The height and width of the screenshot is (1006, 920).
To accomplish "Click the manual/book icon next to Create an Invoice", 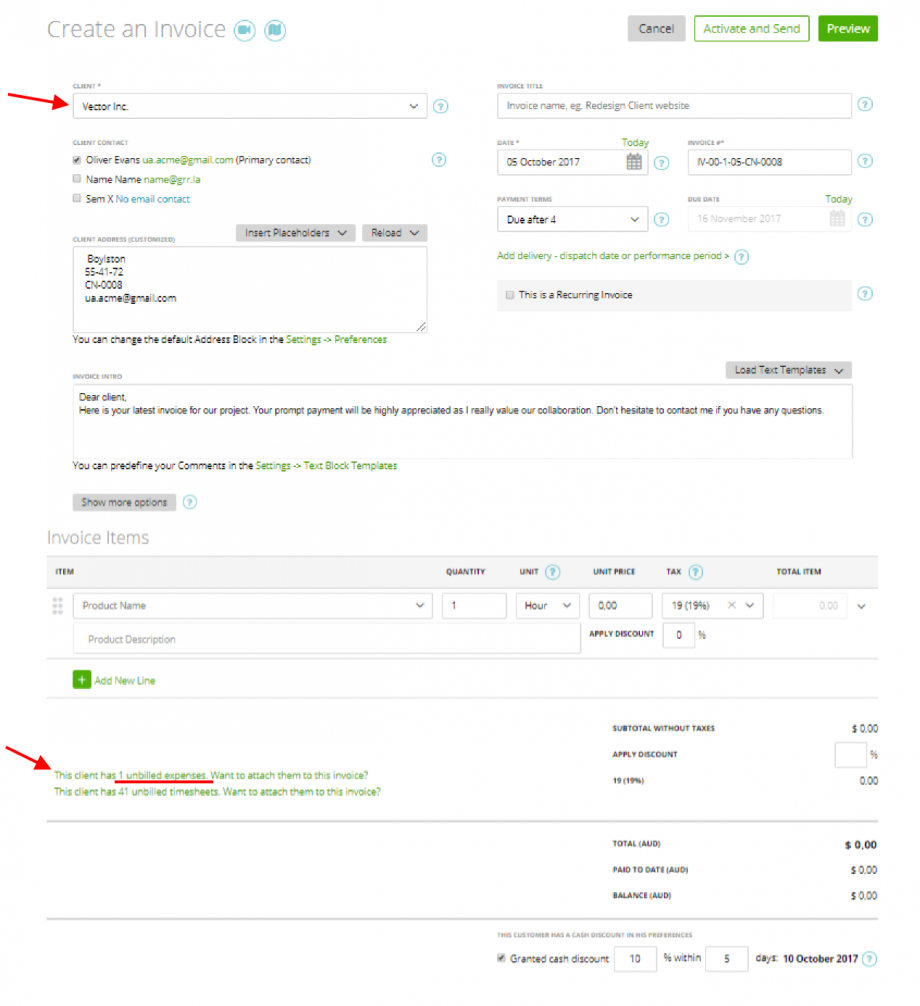I will point(273,30).
